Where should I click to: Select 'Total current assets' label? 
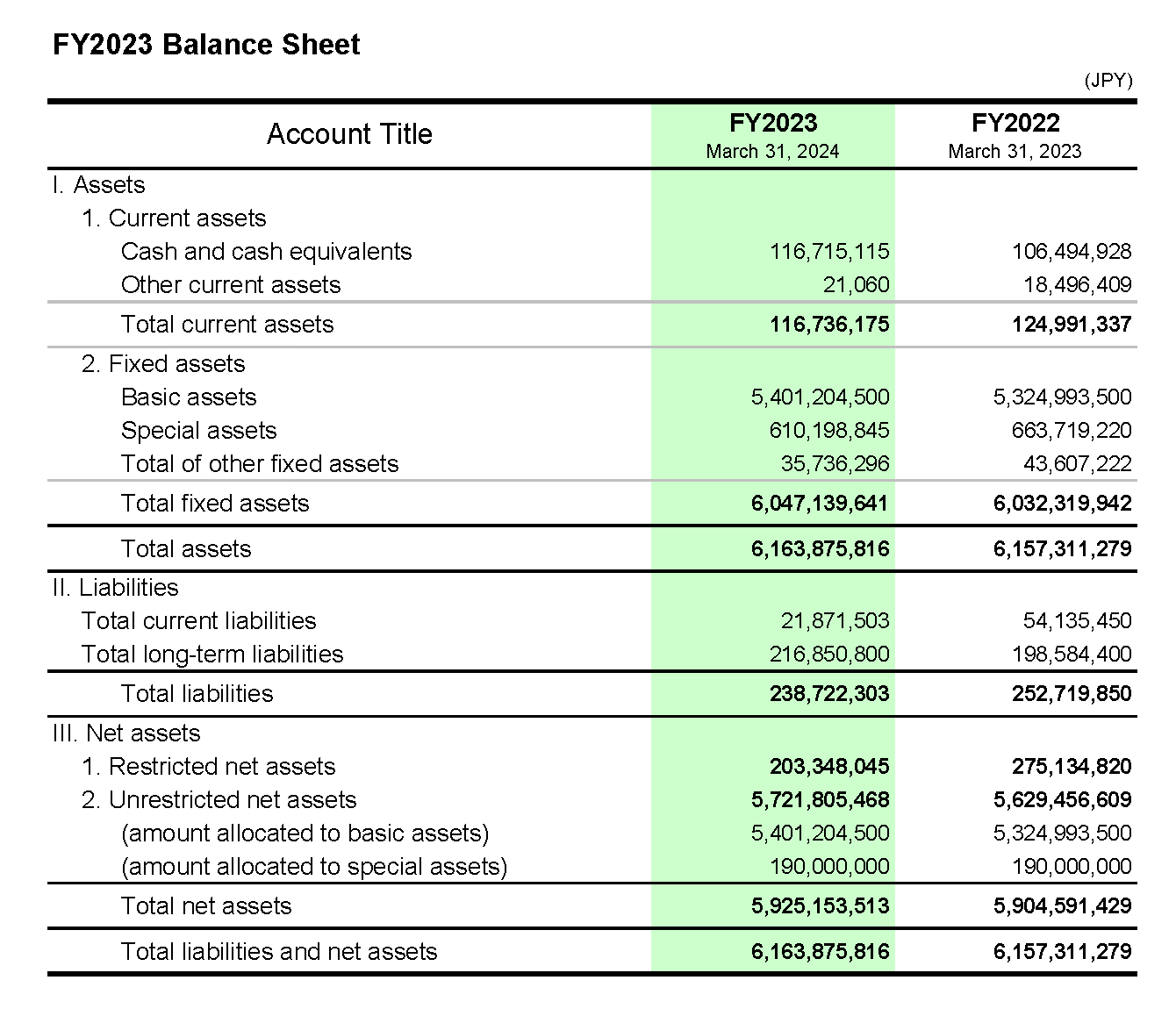227,325
